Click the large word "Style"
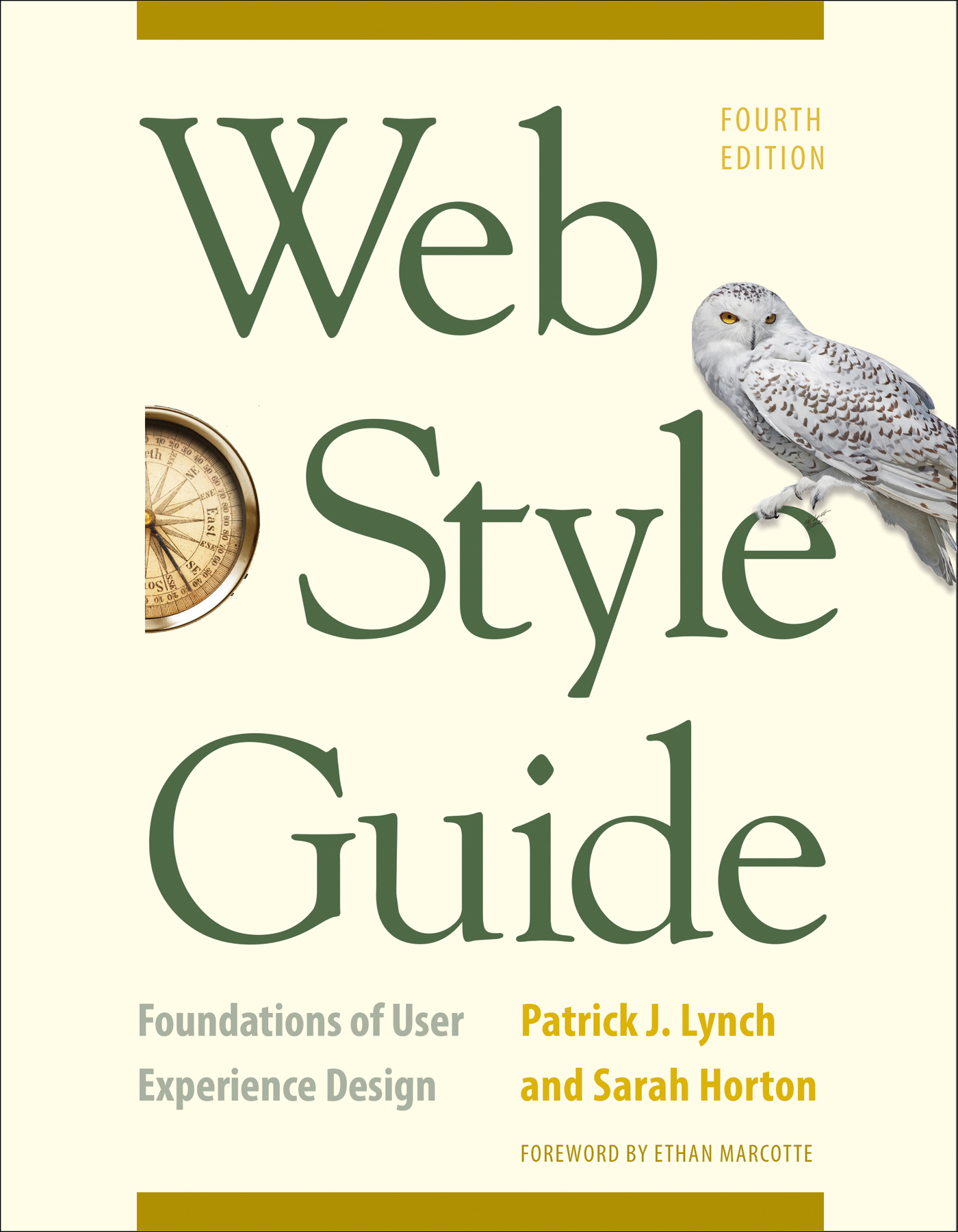Viewport: 958px width, 1232px height. [x=568, y=554]
